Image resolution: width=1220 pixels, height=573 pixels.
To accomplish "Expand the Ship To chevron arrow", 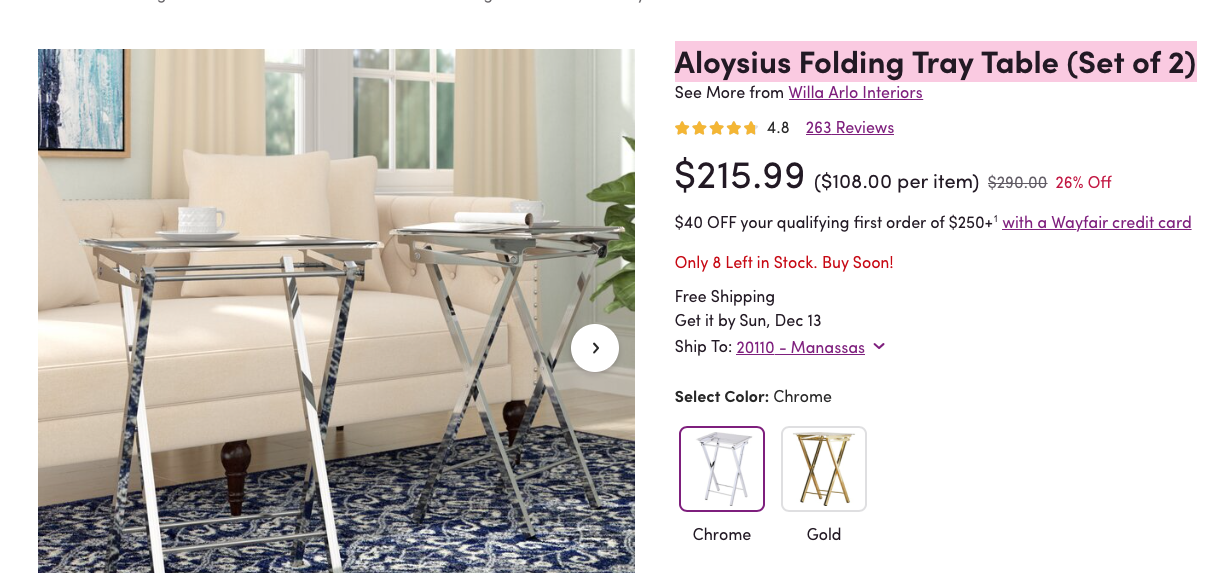I will tap(879, 347).
